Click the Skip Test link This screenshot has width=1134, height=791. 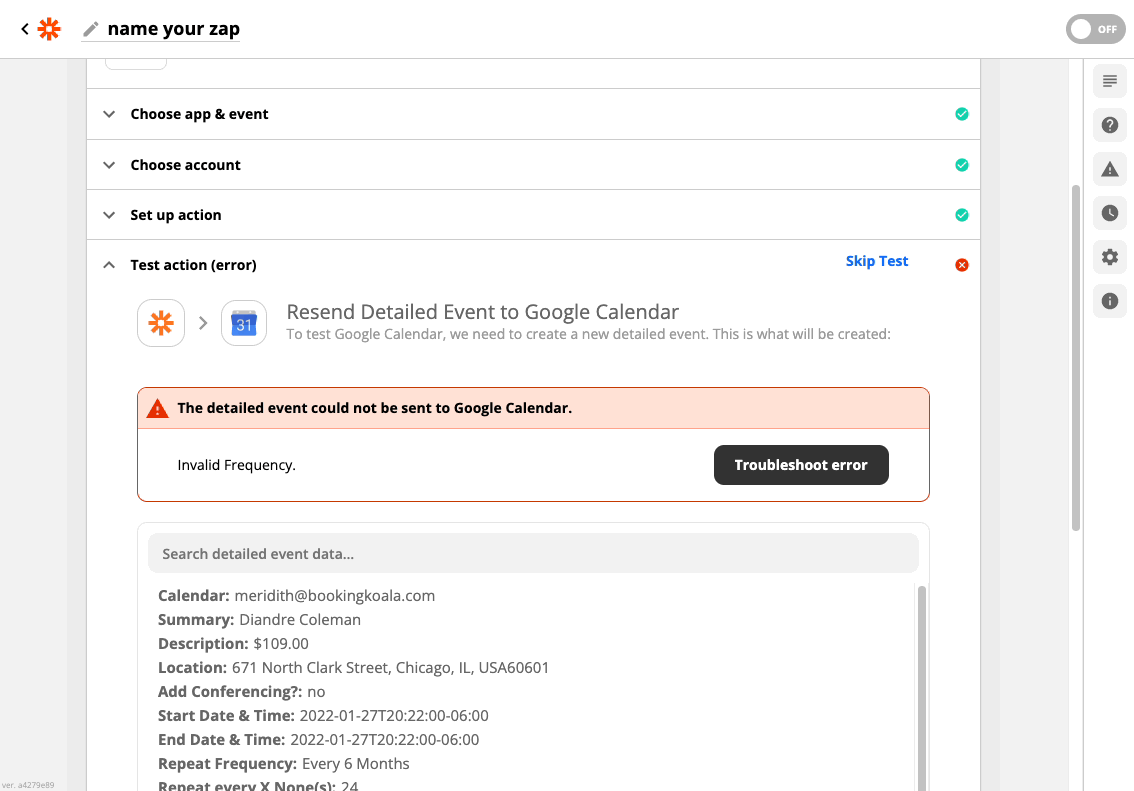(877, 261)
